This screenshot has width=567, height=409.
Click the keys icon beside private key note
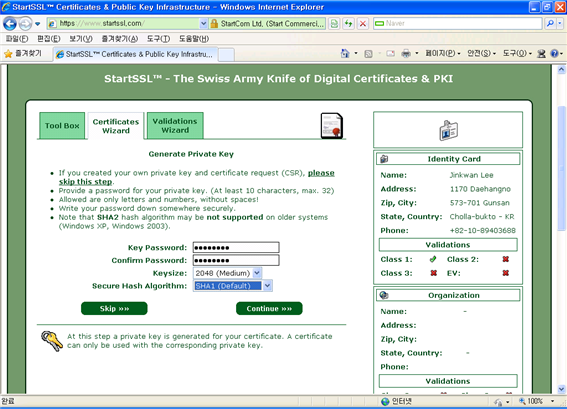click(52, 341)
